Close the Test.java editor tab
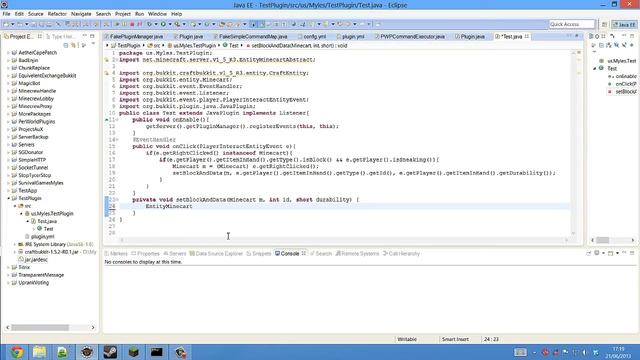The image size is (640, 360). (527, 37)
